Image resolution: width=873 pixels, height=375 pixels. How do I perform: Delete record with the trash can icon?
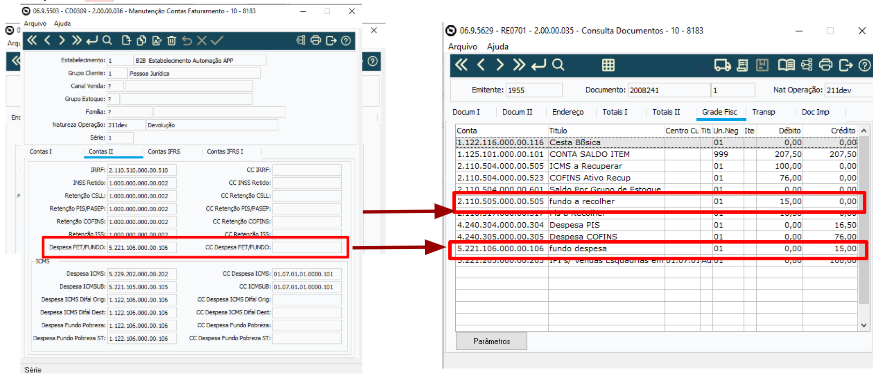171,40
